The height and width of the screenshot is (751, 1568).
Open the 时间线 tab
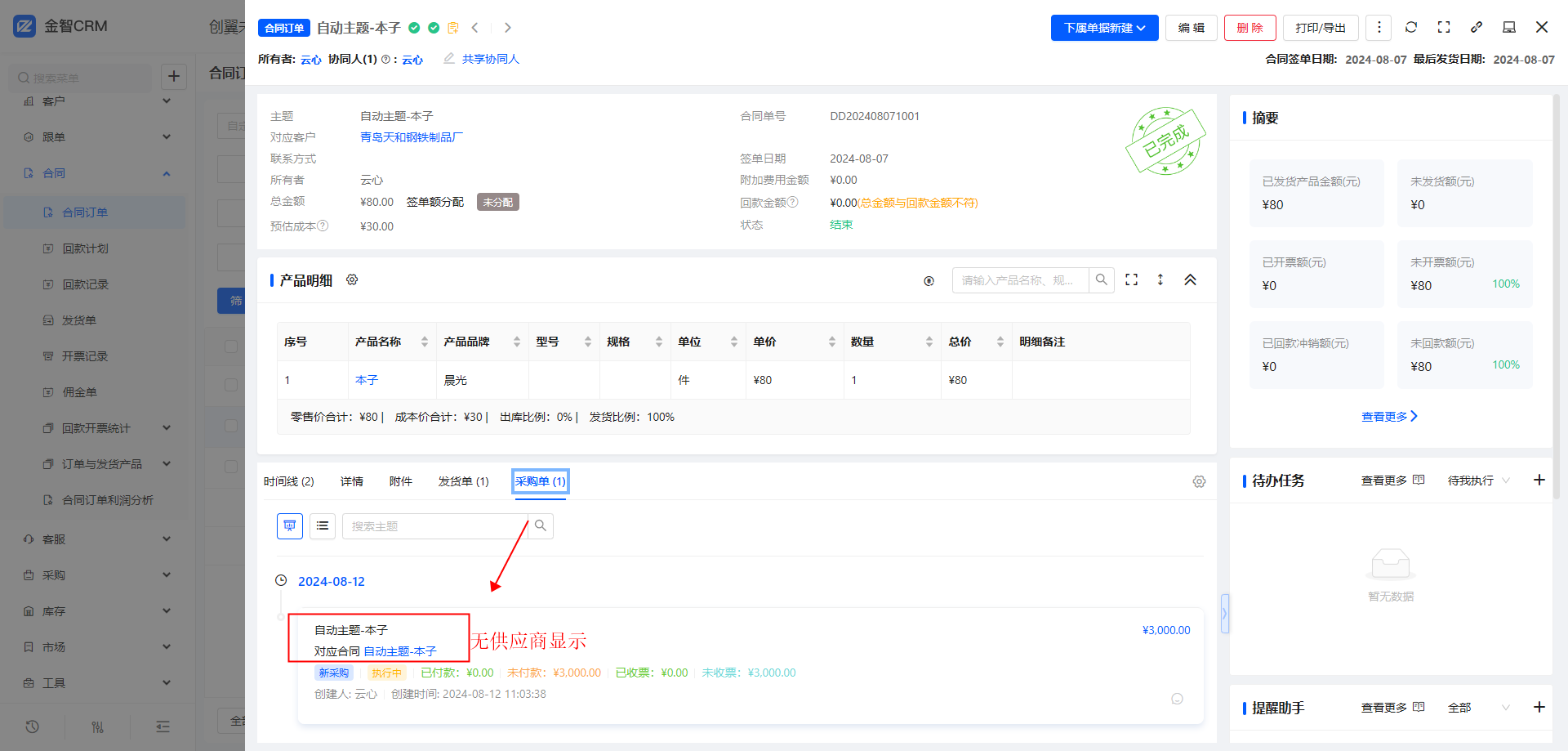click(x=288, y=481)
